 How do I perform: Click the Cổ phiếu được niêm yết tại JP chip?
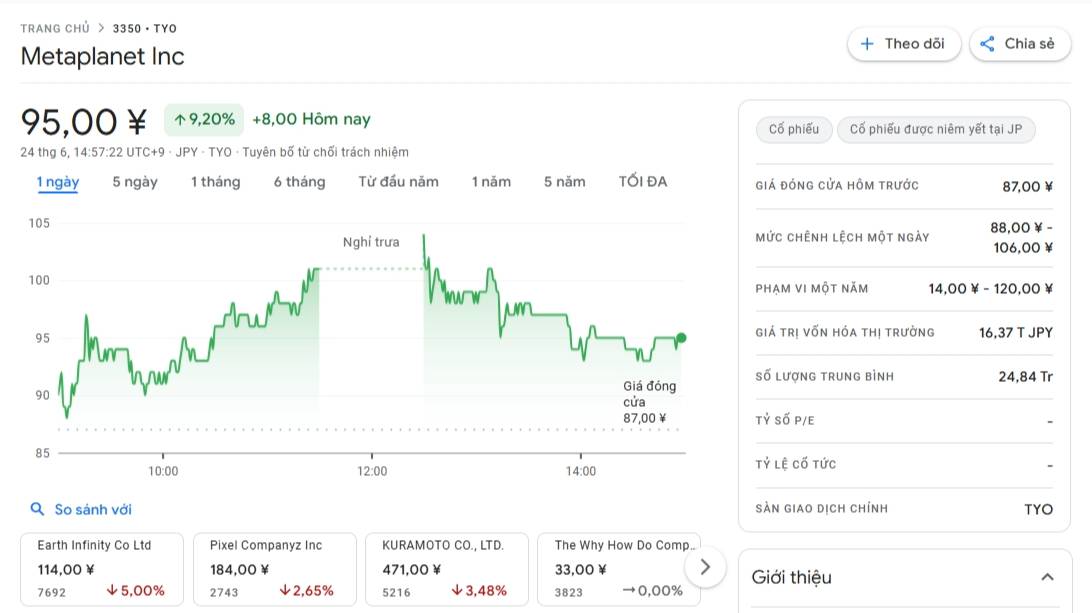tap(936, 130)
